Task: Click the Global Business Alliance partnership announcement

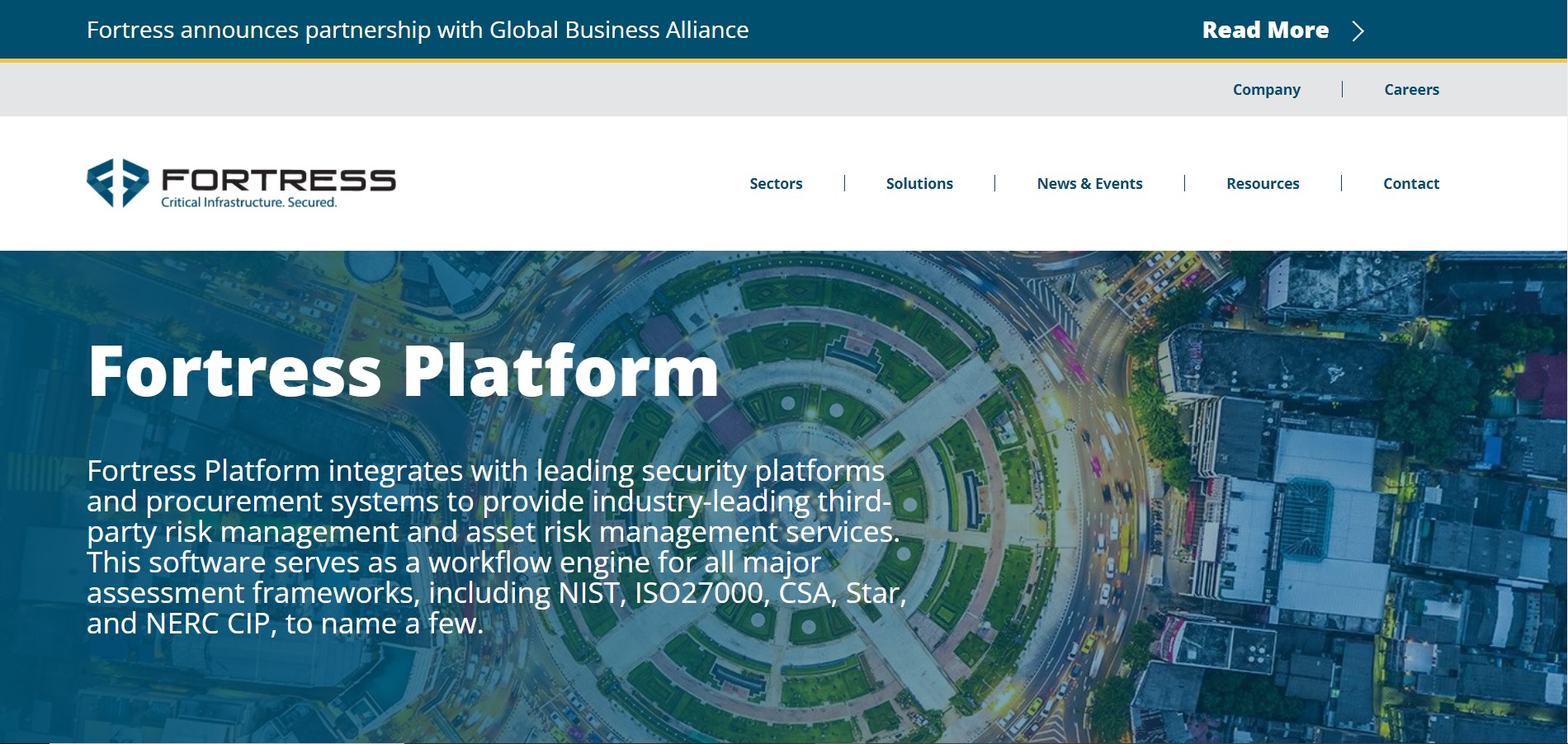Action: pyautogui.click(x=418, y=31)
